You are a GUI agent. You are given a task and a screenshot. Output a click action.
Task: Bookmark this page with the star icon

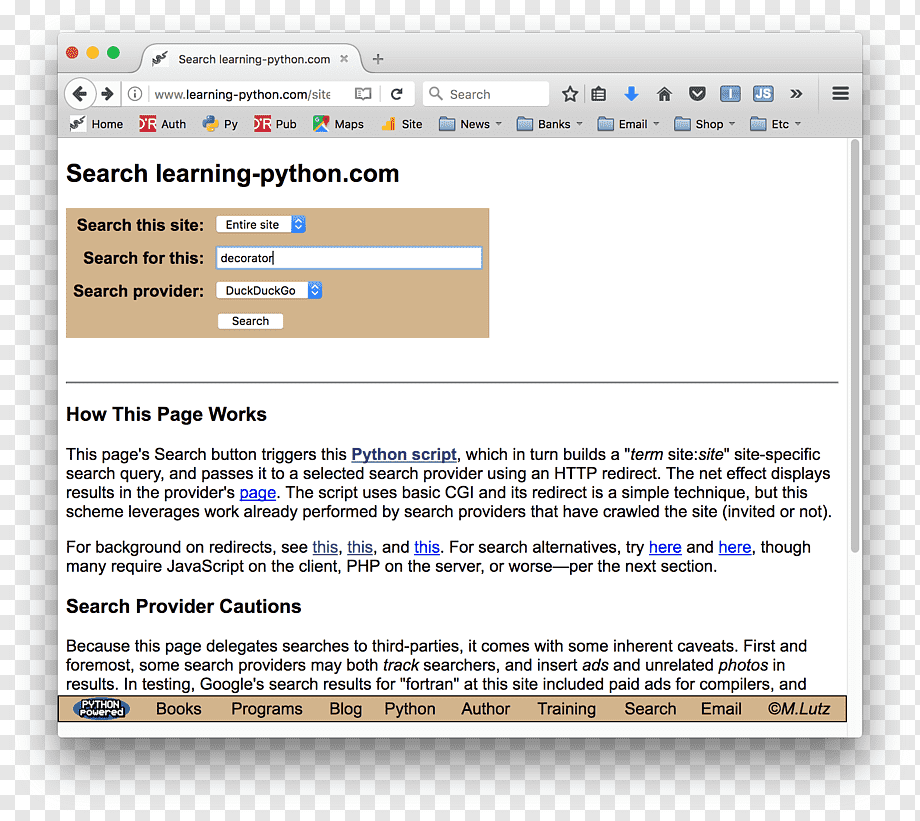tap(569, 94)
